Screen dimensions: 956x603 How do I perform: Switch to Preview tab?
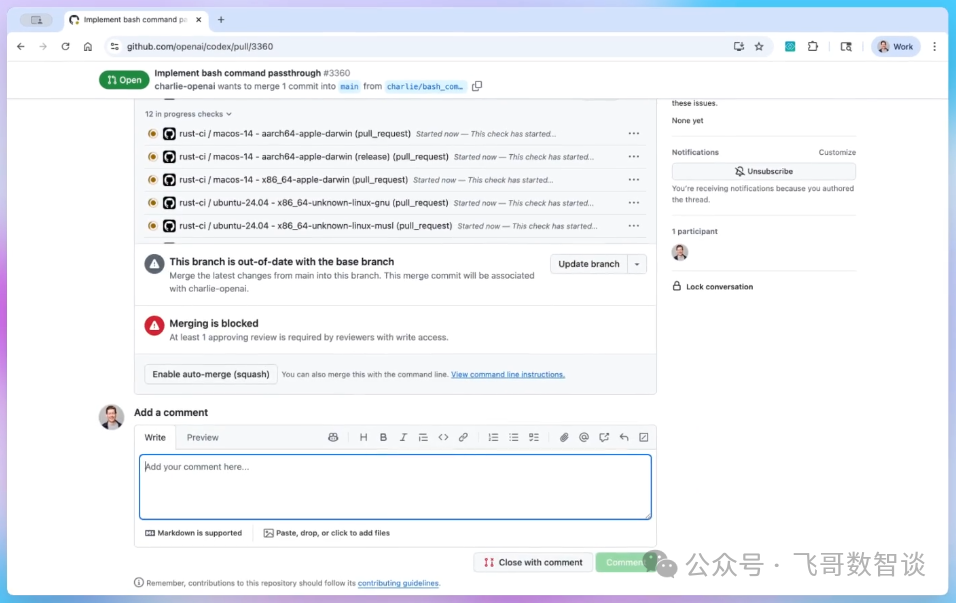202,437
